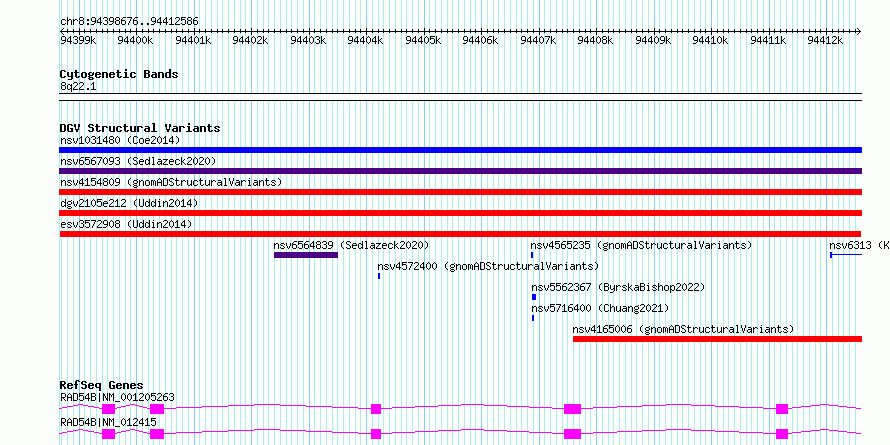Click the red nsv4154809 variant bar
The image size is (890, 445).
pyautogui.click(x=460, y=192)
